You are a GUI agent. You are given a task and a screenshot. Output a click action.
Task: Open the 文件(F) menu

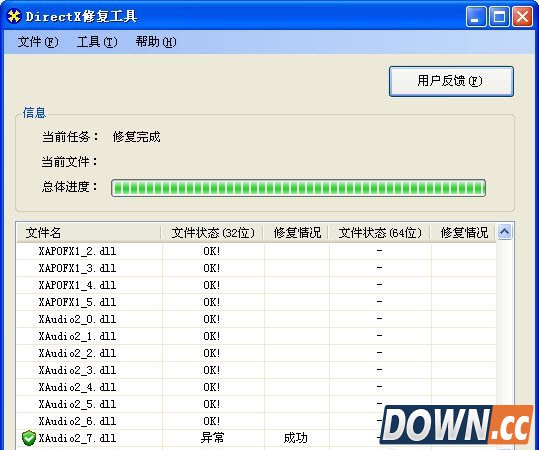[38, 42]
